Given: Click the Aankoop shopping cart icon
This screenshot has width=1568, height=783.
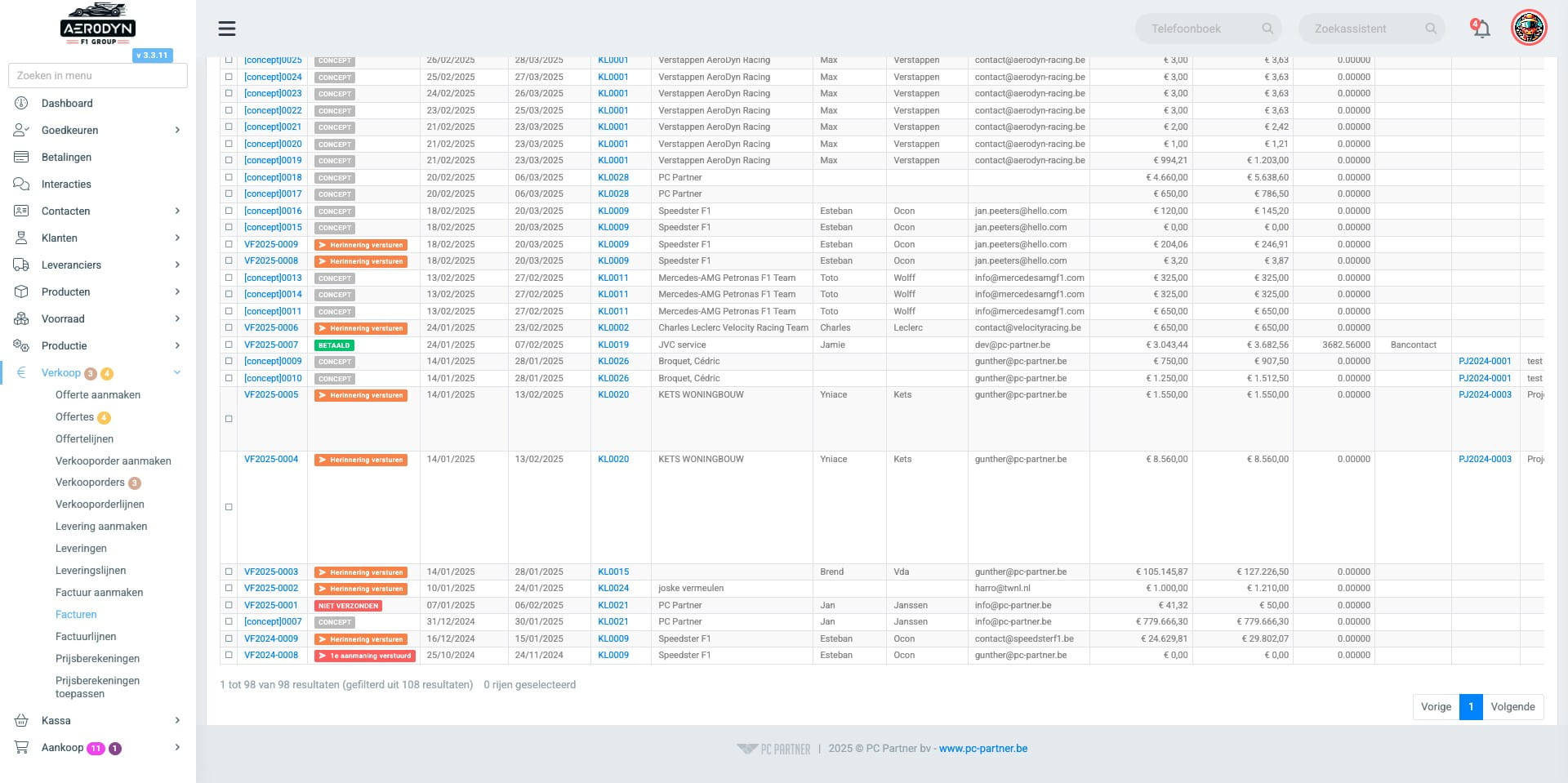Looking at the screenshot, I should [21, 748].
